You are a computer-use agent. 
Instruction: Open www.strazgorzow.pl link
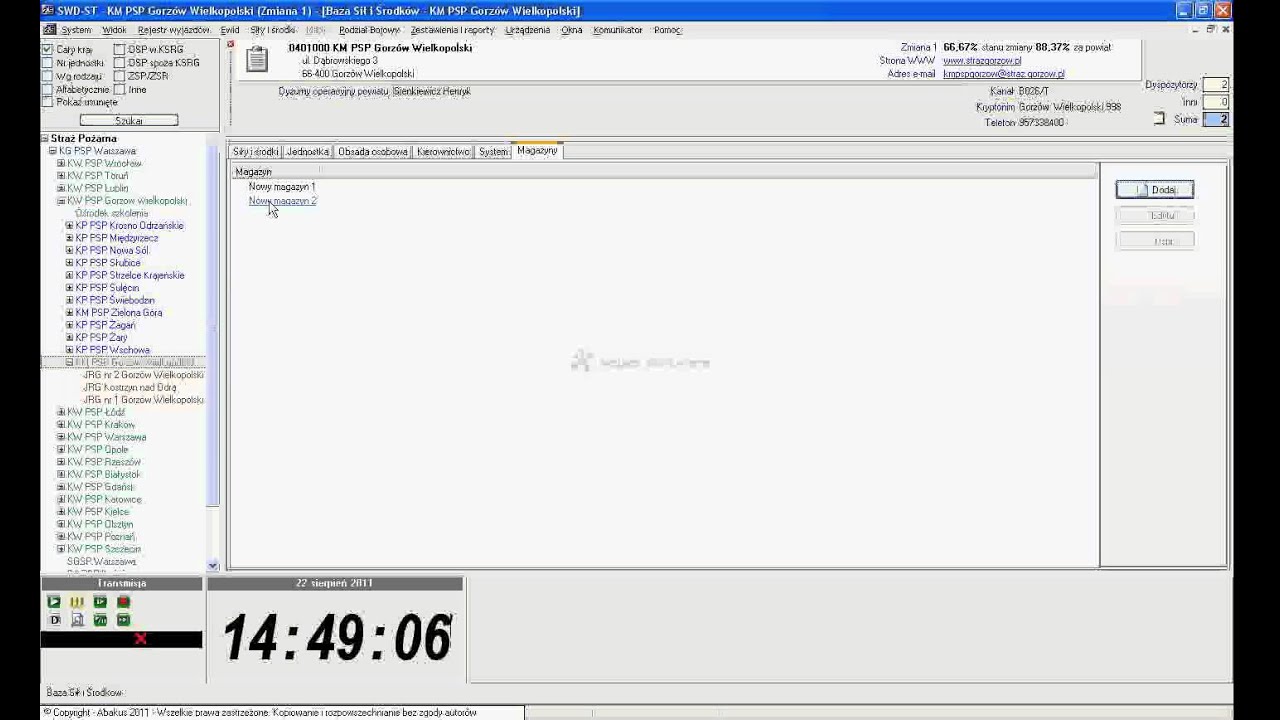pos(982,61)
